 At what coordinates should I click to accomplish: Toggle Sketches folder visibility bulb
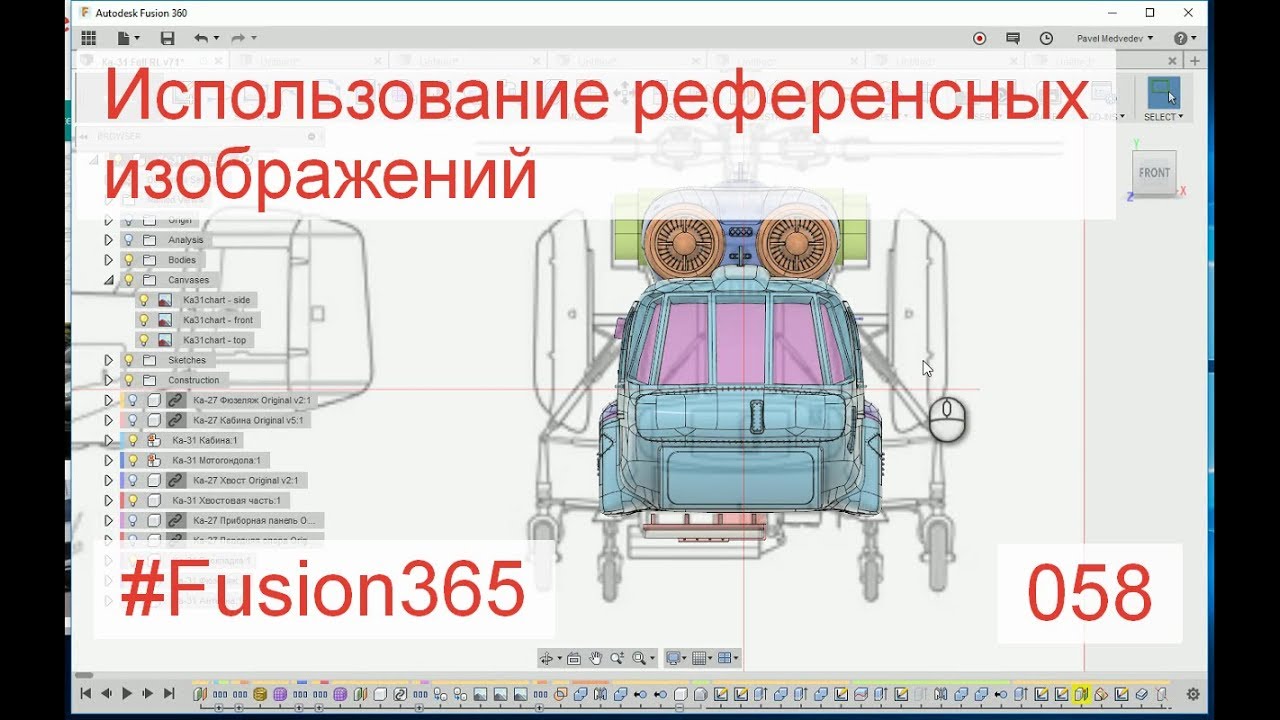point(129,360)
